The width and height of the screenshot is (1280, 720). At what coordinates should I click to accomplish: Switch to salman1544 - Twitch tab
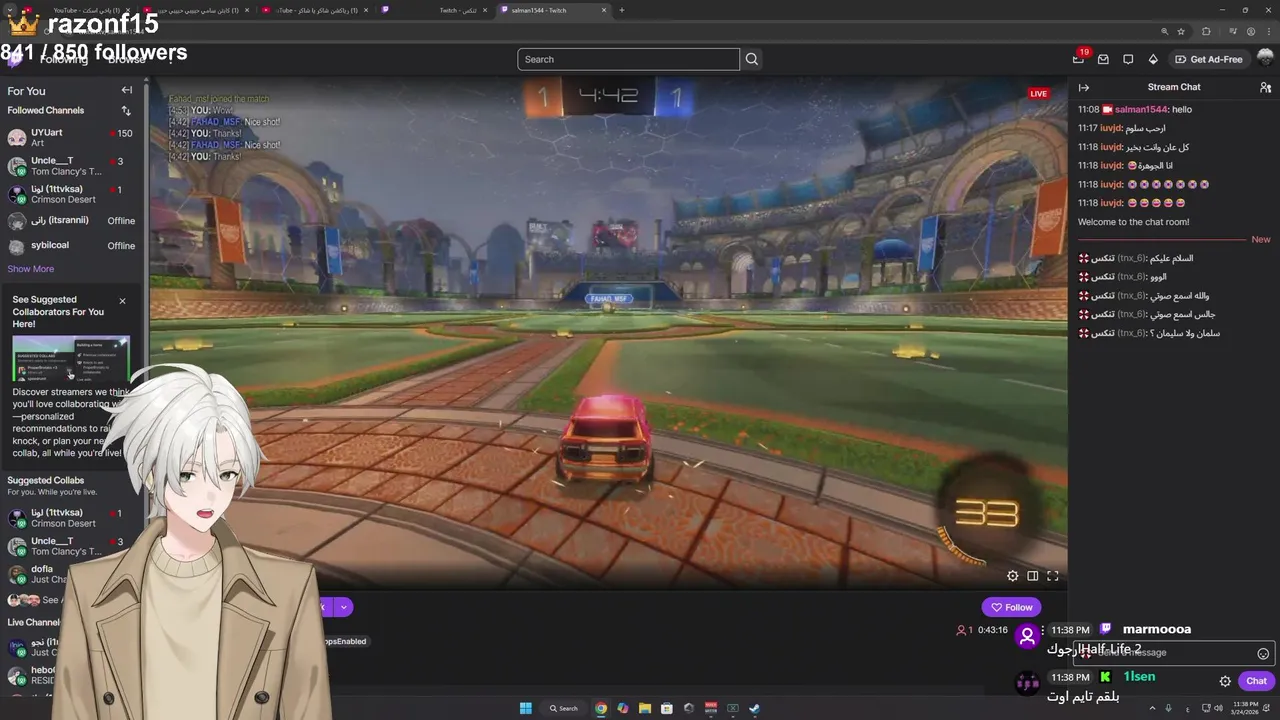[555, 10]
